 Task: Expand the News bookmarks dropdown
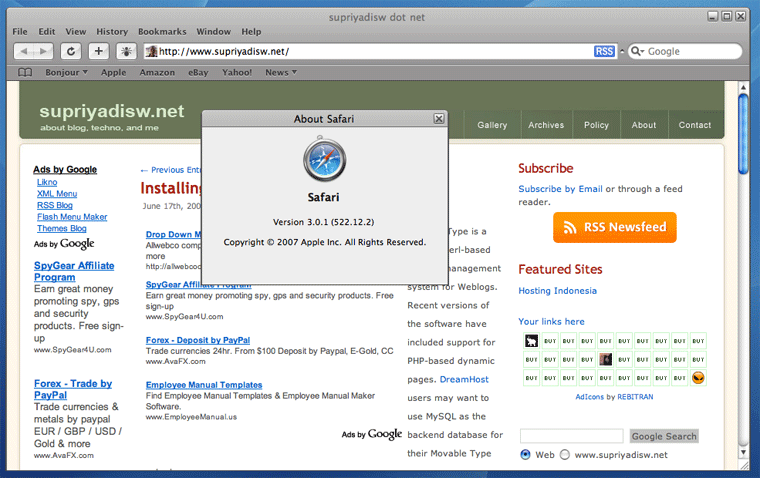[x=281, y=72]
